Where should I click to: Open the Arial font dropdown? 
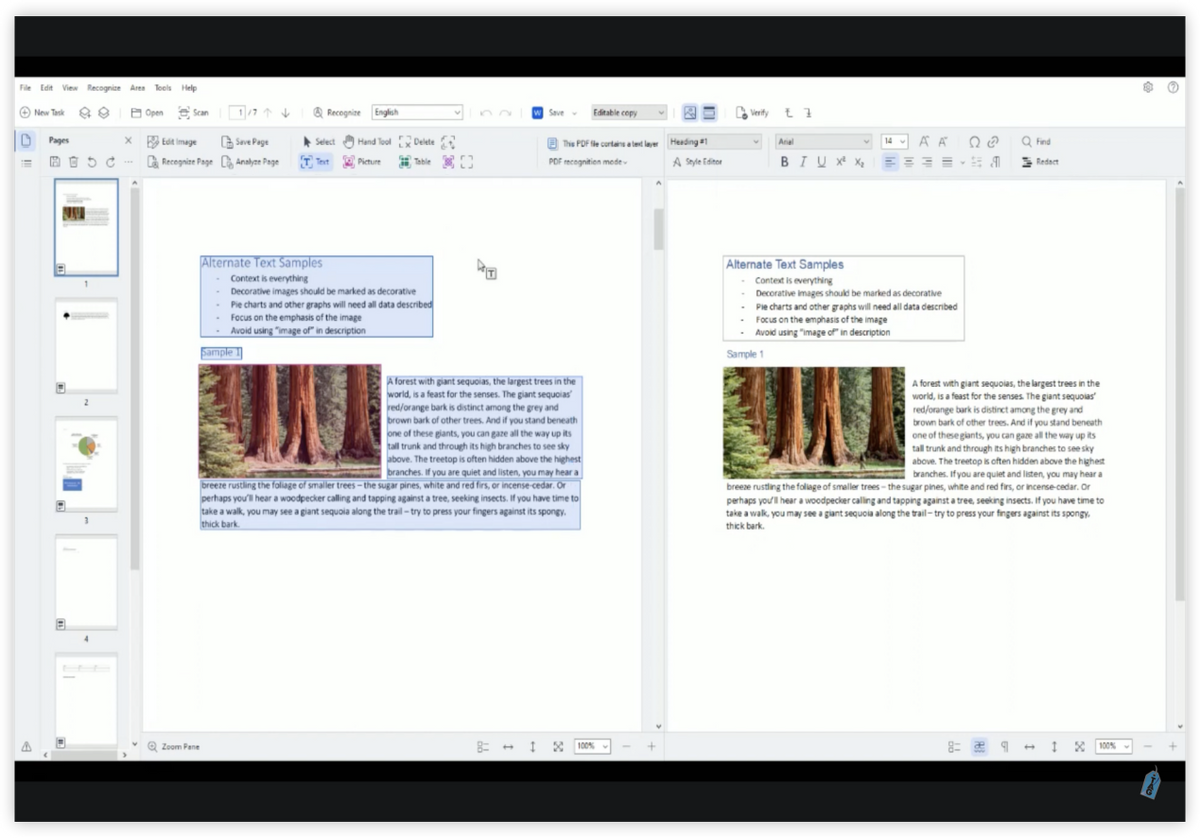[x=824, y=142]
